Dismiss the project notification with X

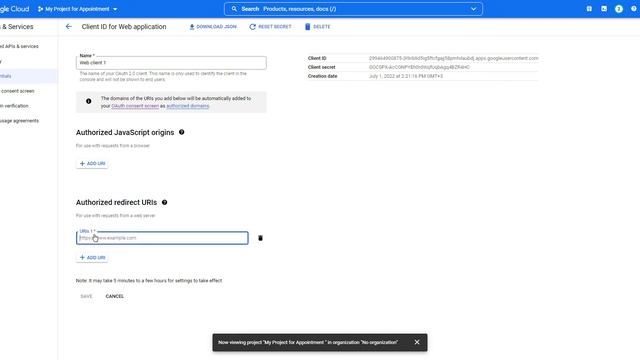point(417,342)
